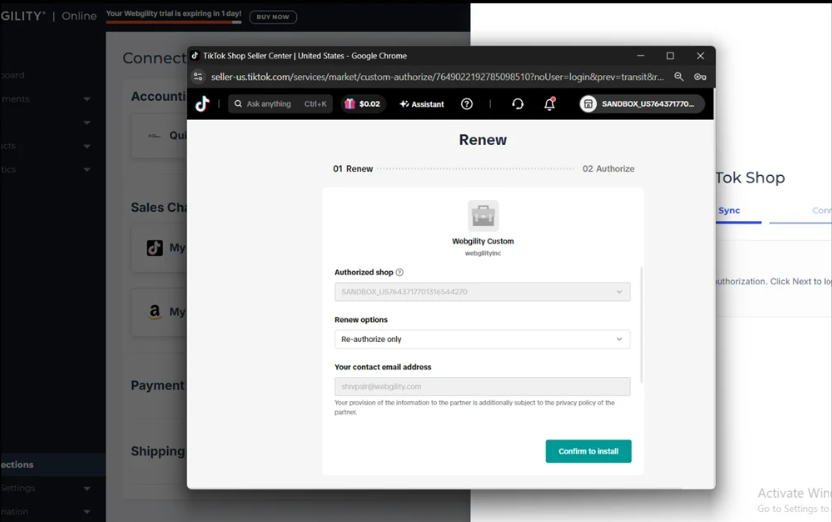The image size is (832, 522).
Task: Select Connections item in Webgility sidebar
Action: [x=53, y=465]
